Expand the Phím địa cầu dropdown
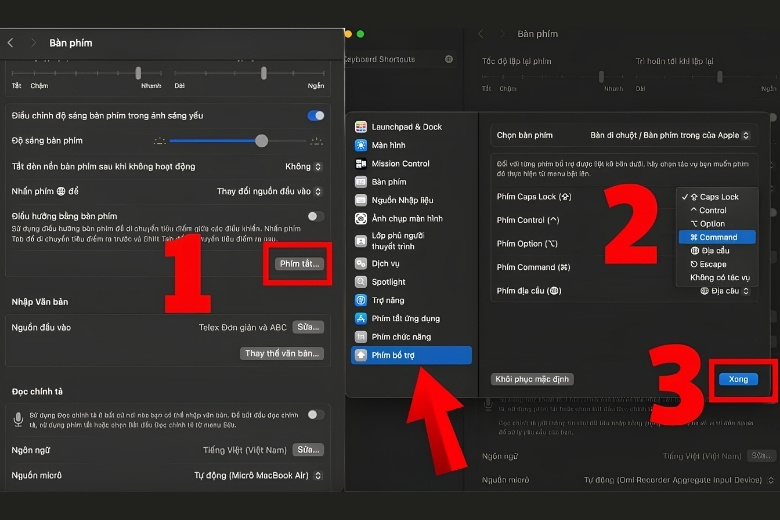This screenshot has width=780, height=520. point(725,291)
